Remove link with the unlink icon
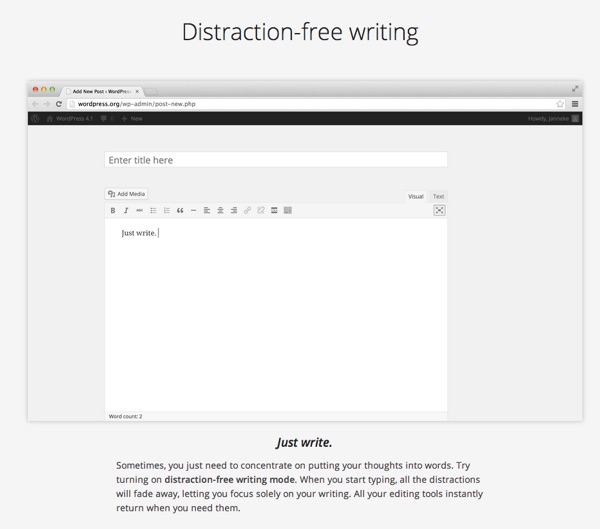The height and width of the screenshot is (529, 600). 261,210
